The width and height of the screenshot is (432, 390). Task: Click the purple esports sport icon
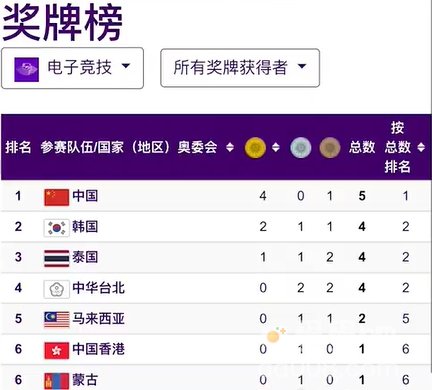click(x=27, y=69)
